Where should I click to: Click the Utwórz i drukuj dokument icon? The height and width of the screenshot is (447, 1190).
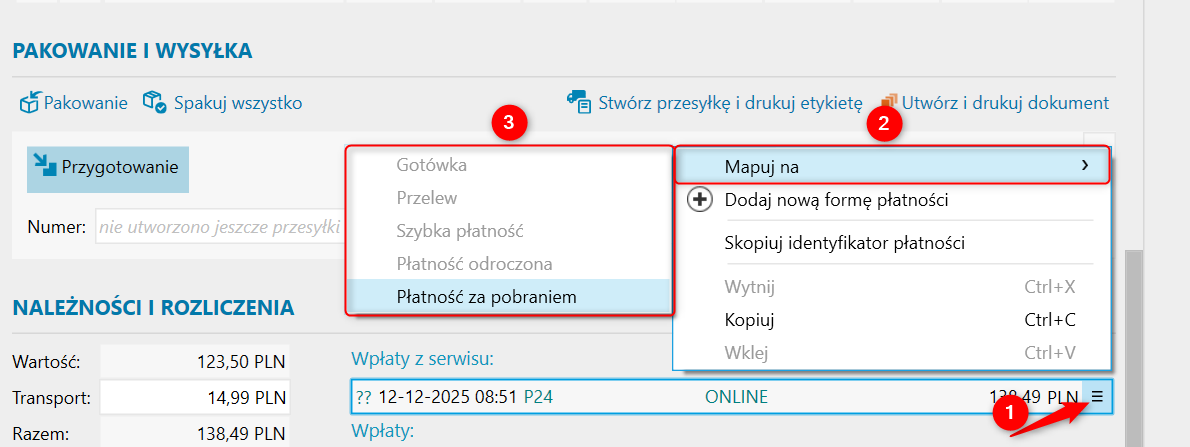pos(888,100)
